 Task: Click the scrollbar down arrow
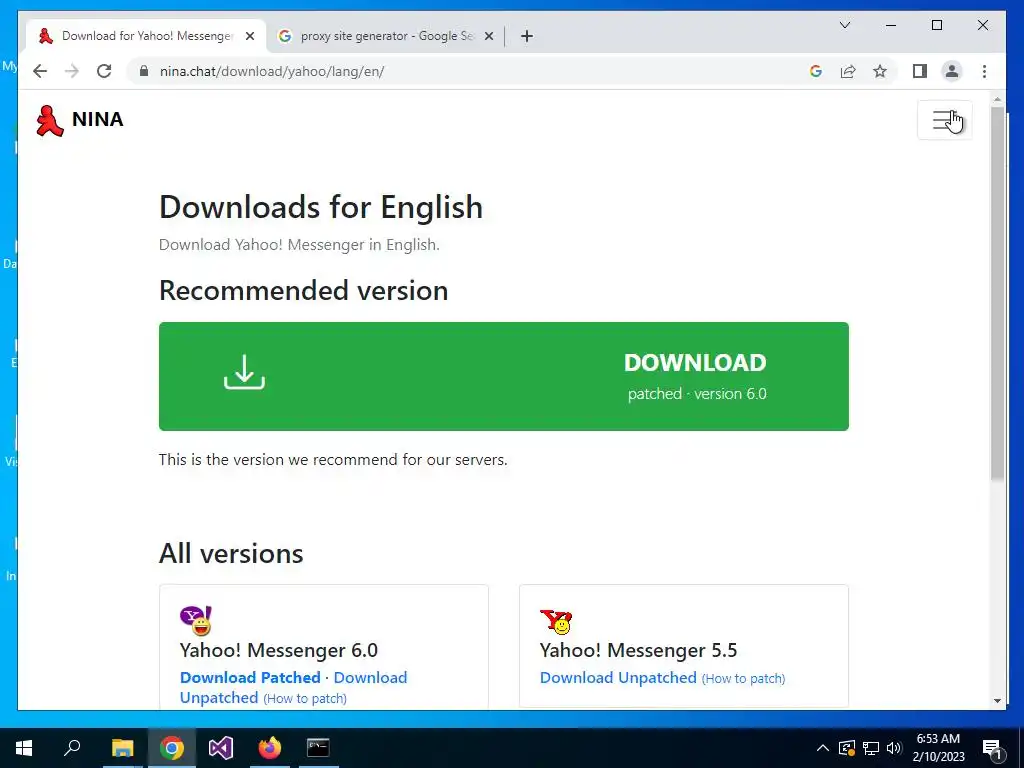997,701
